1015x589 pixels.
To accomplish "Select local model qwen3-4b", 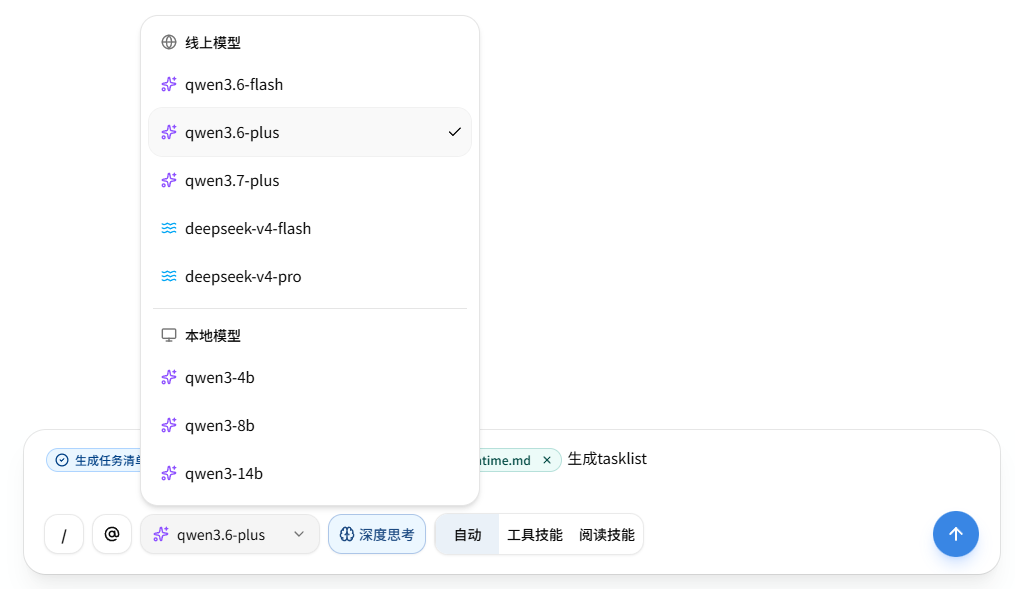I will pyautogui.click(x=309, y=377).
